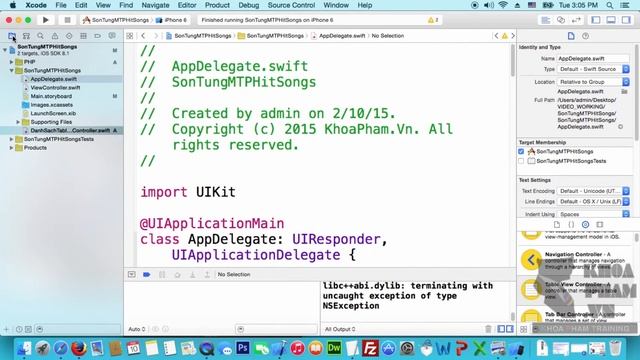Clear the console with trash icon

[x=488, y=329]
